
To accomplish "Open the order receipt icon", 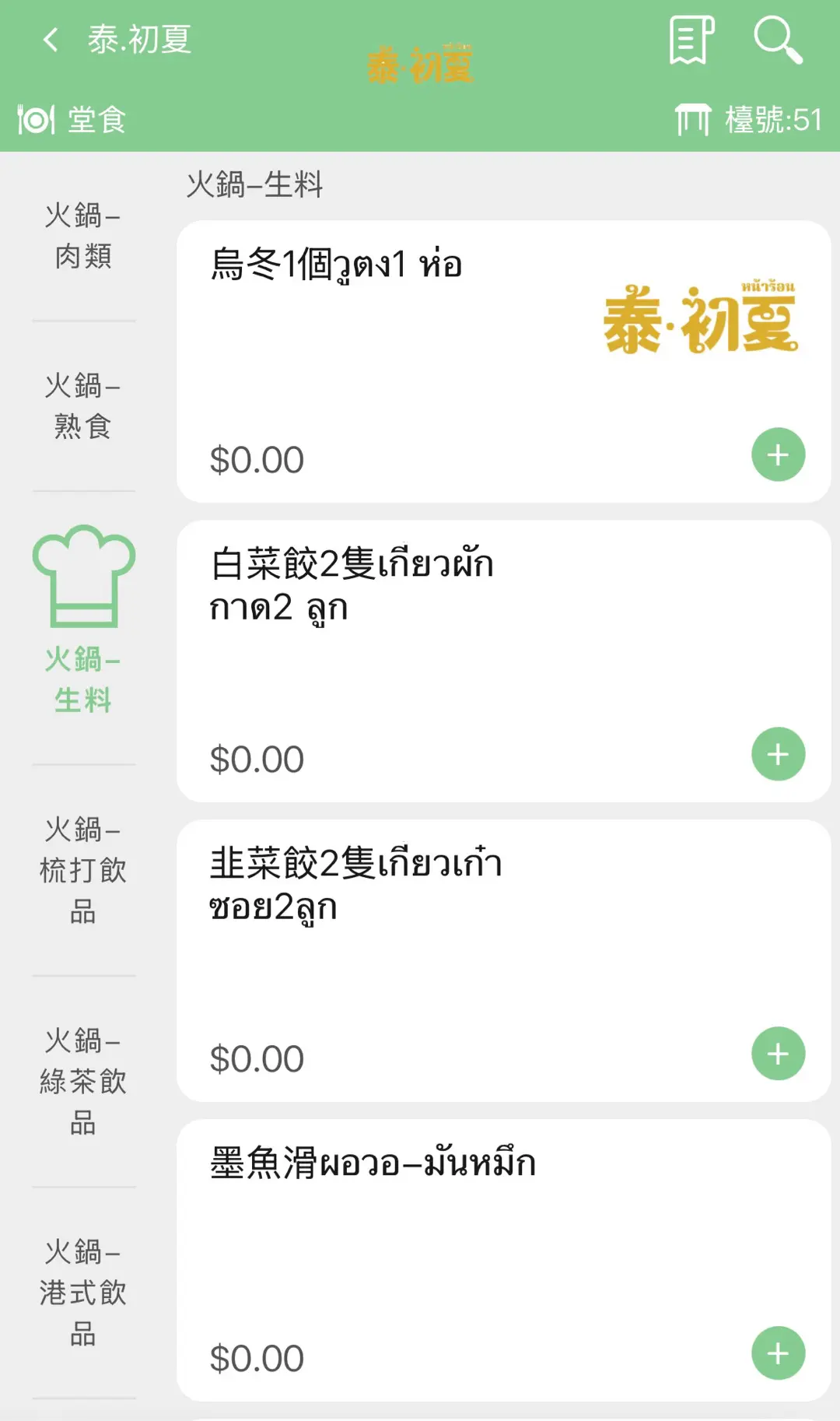I will point(691,40).
